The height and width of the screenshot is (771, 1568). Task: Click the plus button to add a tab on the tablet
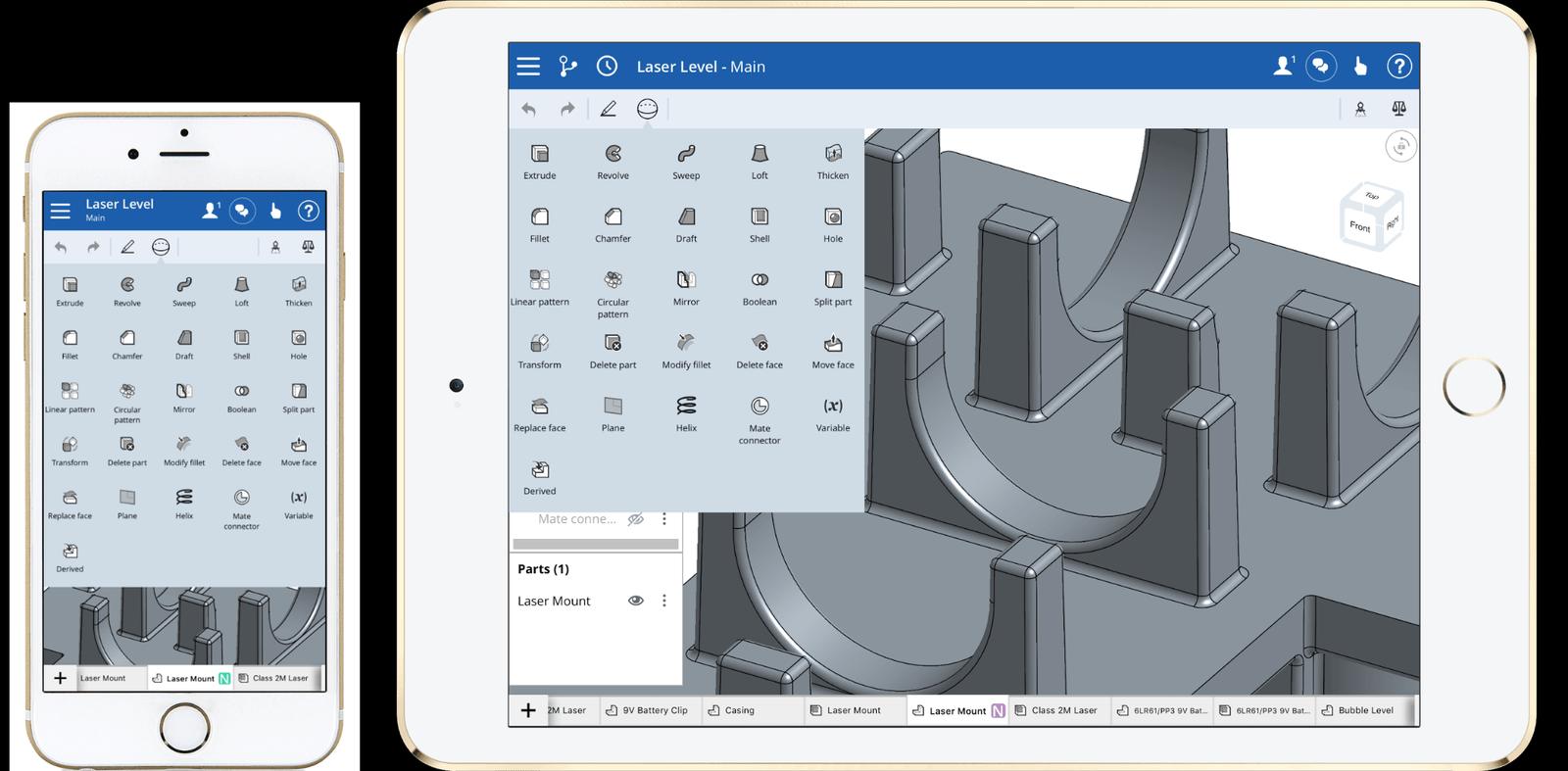point(527,710)
